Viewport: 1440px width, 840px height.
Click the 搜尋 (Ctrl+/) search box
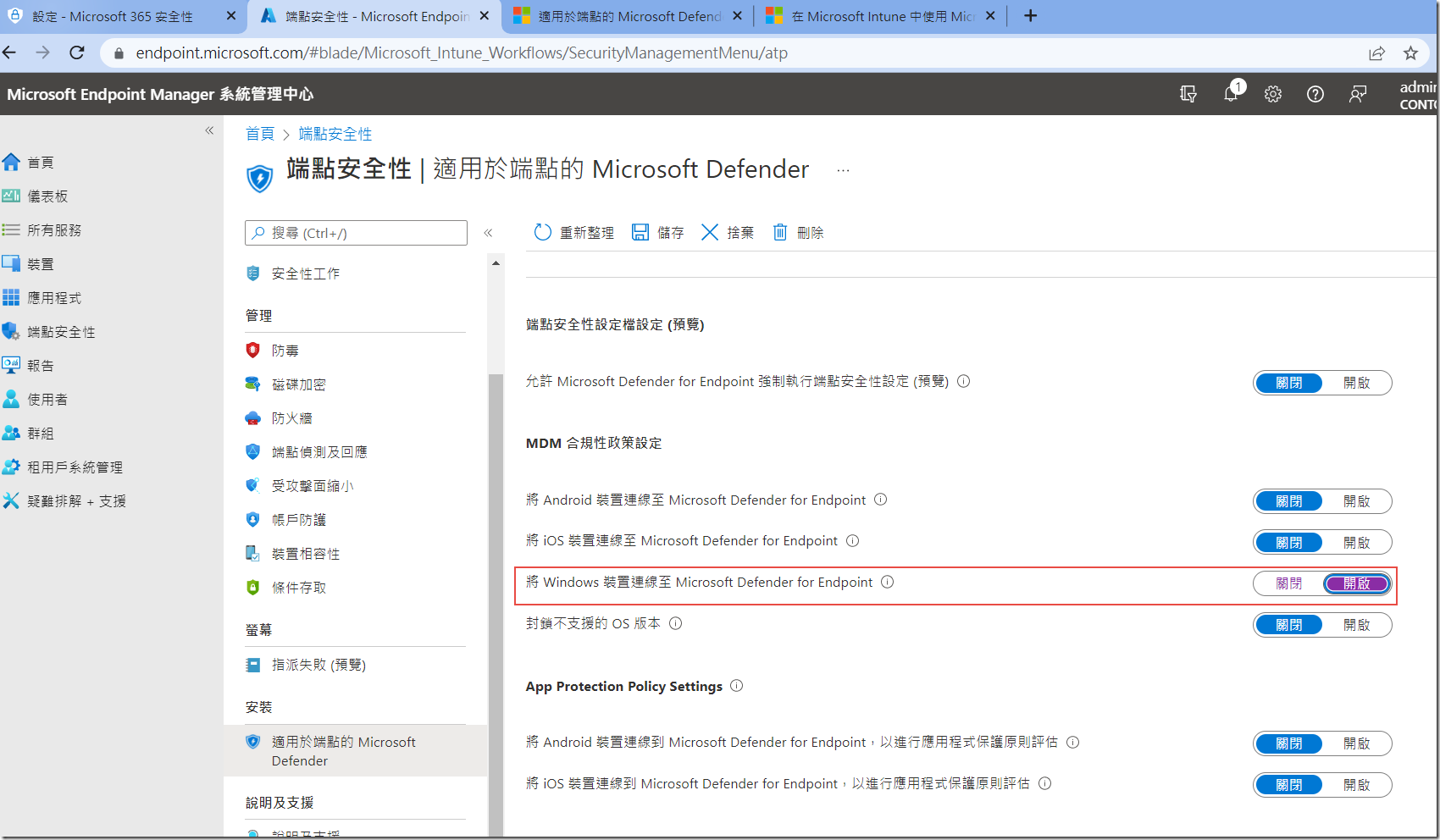point(356,233)
